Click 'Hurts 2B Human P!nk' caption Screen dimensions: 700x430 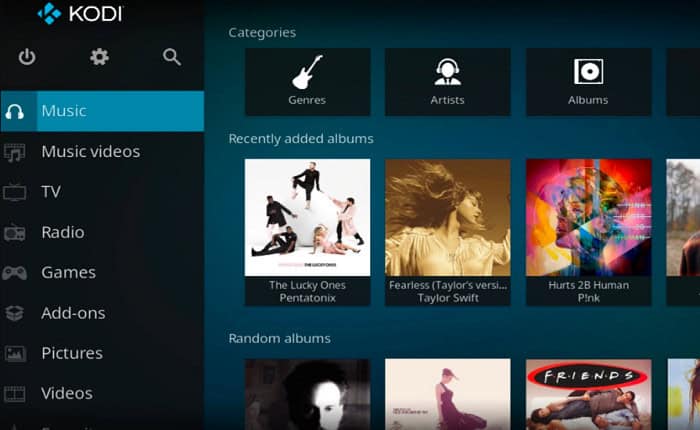(588, 292)
